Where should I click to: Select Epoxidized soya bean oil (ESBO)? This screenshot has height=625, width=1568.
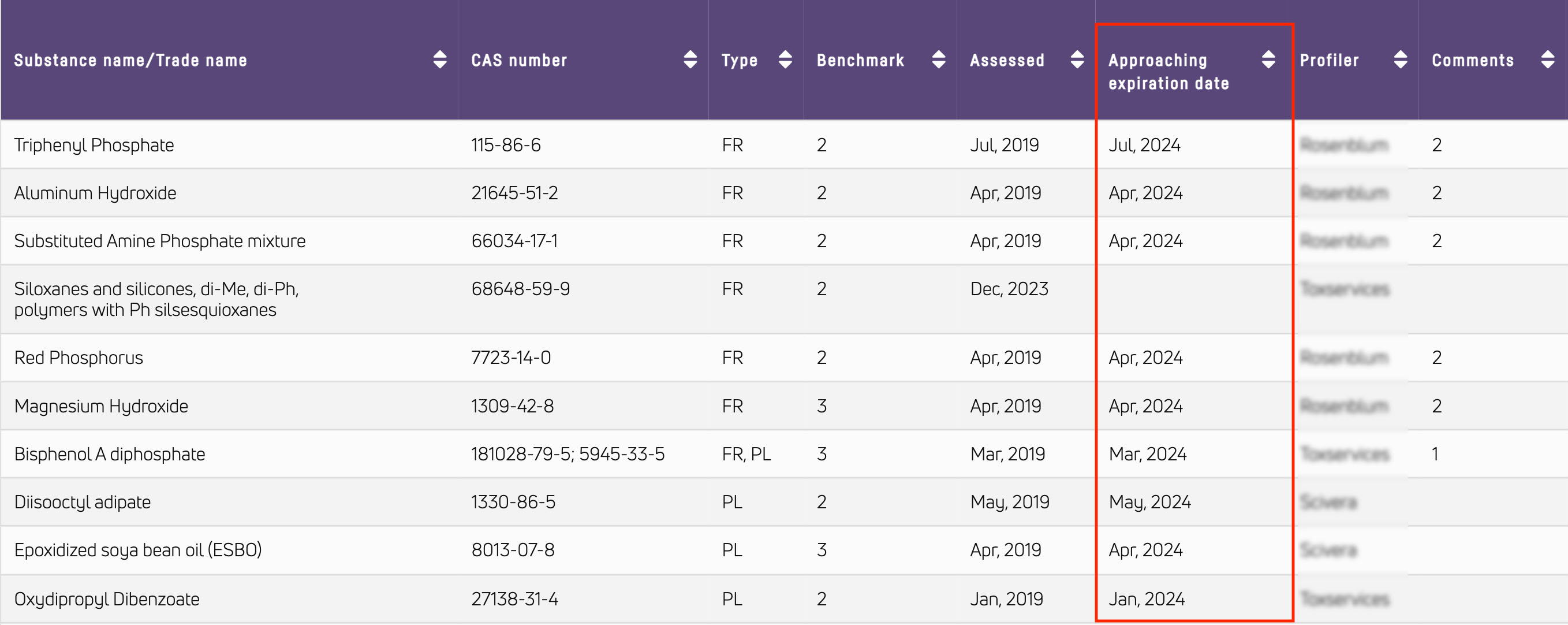click(137, 550)
